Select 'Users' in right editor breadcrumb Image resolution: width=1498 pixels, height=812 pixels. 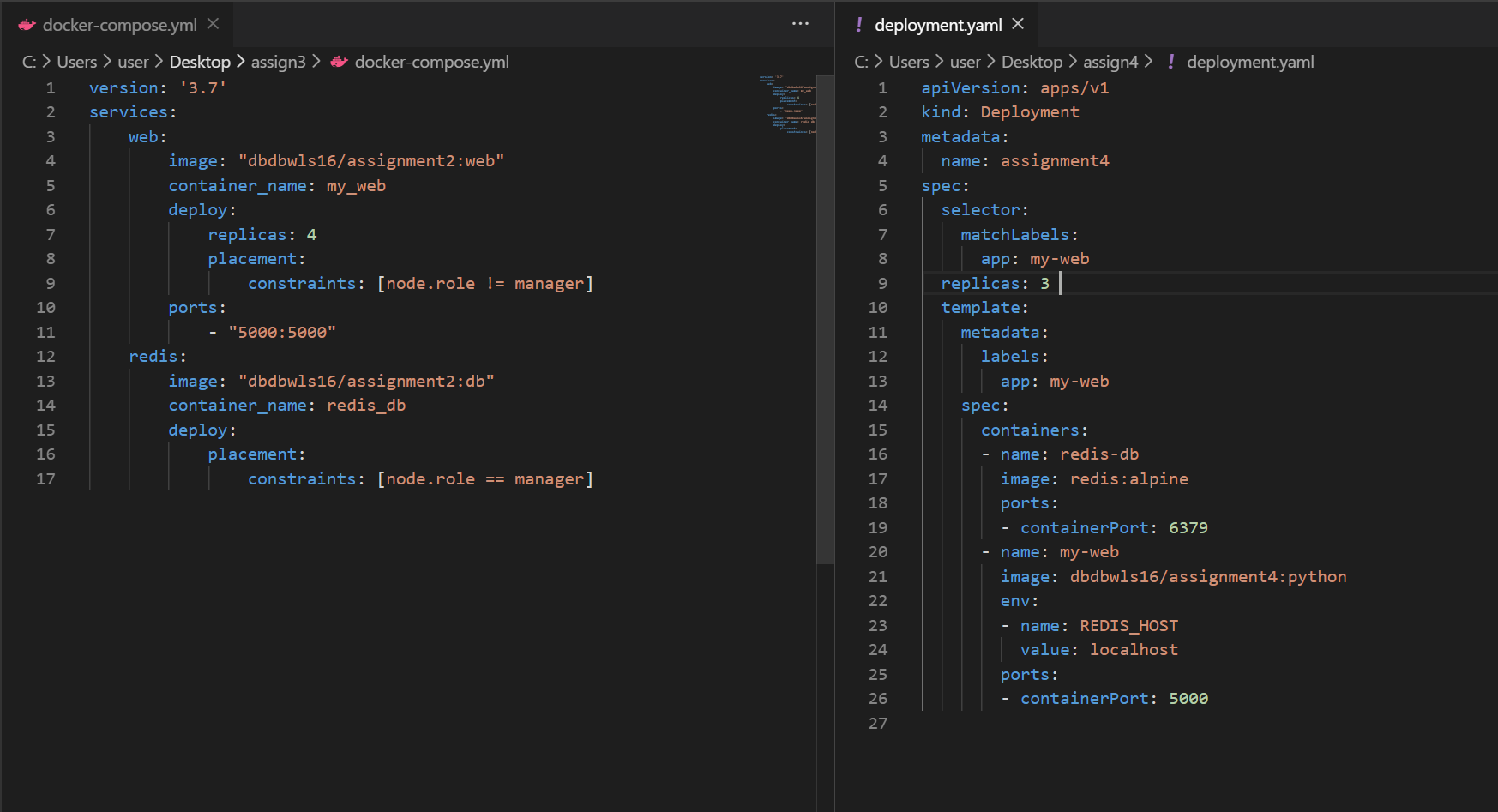point(909,62)
